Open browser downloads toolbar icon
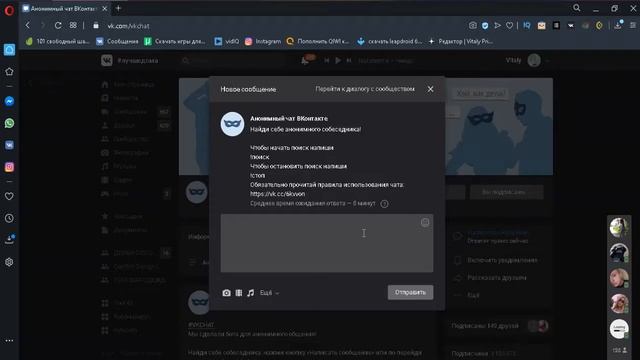The width and height of the screenshot is (640, 360). coord(618,25)
